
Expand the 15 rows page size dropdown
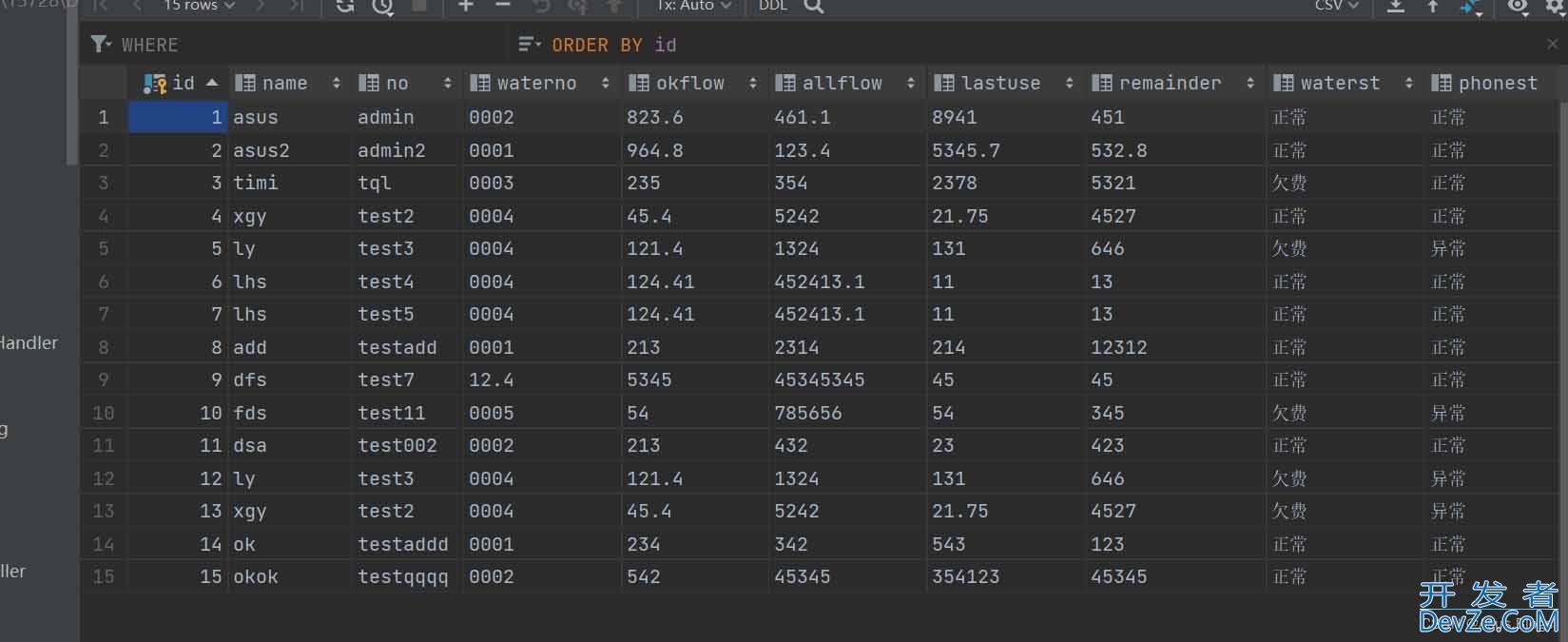click(x=199, y=6)
